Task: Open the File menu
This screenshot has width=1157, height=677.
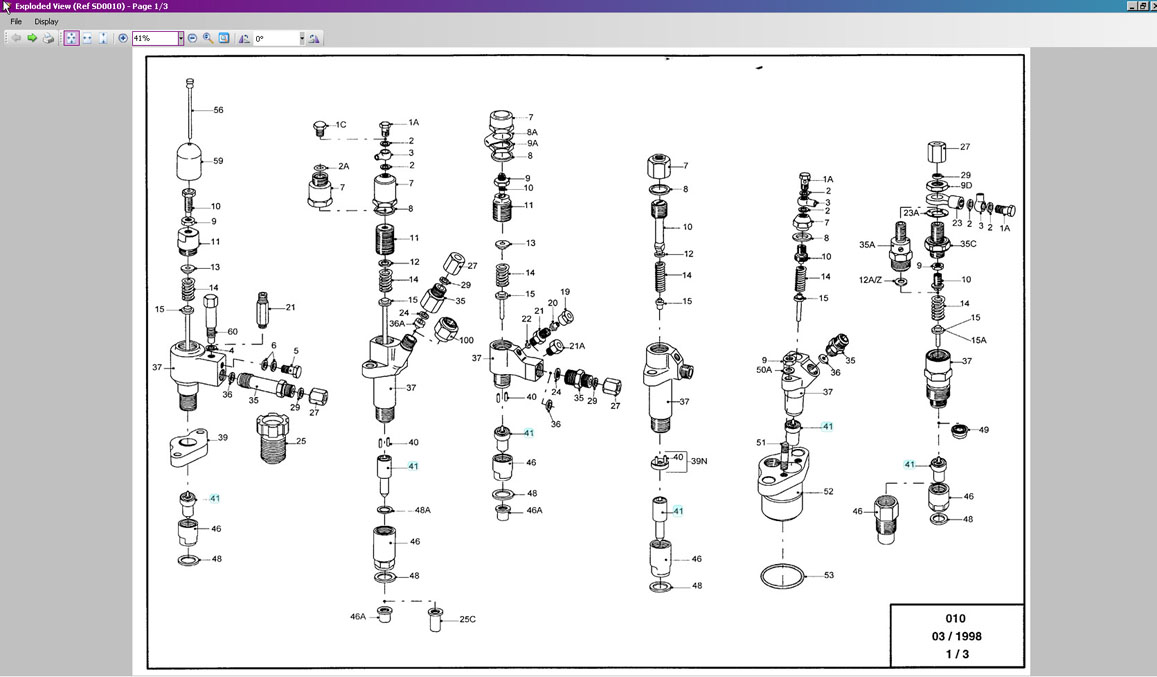Action: (16, 21)
